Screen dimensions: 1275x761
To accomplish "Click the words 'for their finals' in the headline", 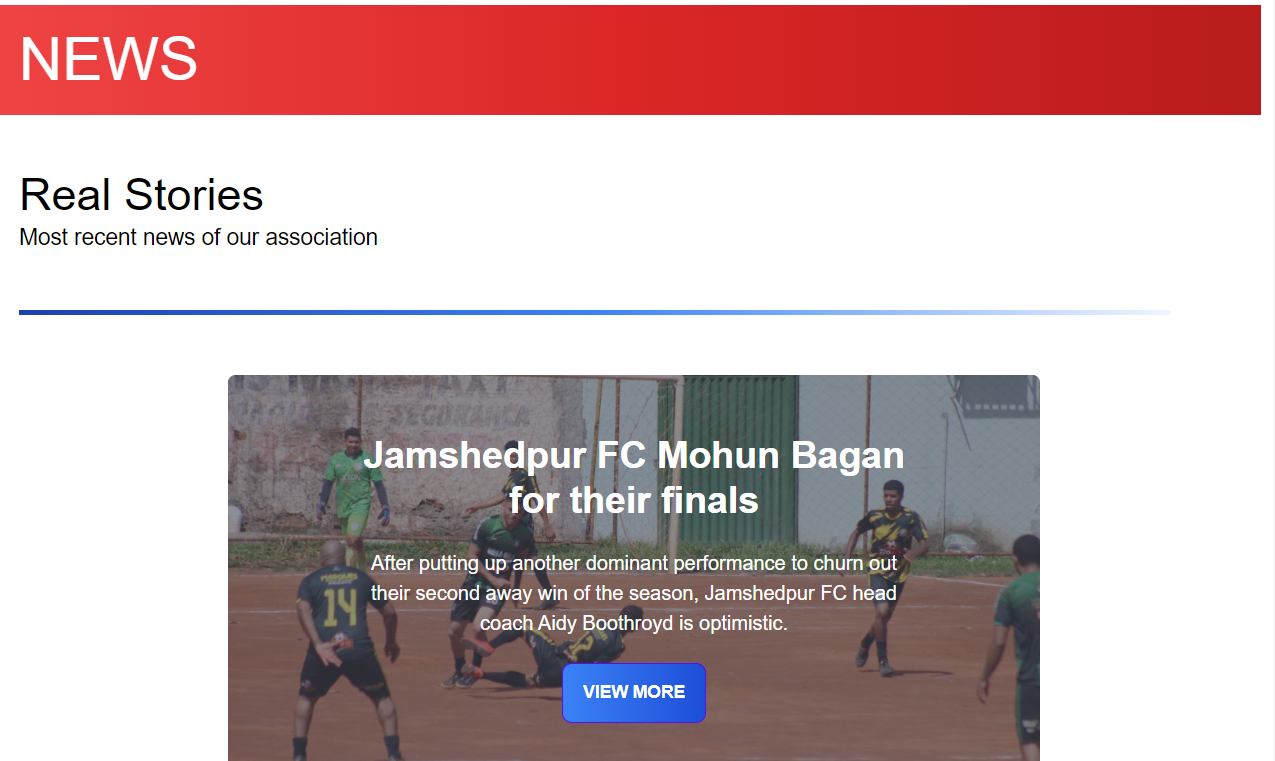I will [x=634, y=500].
